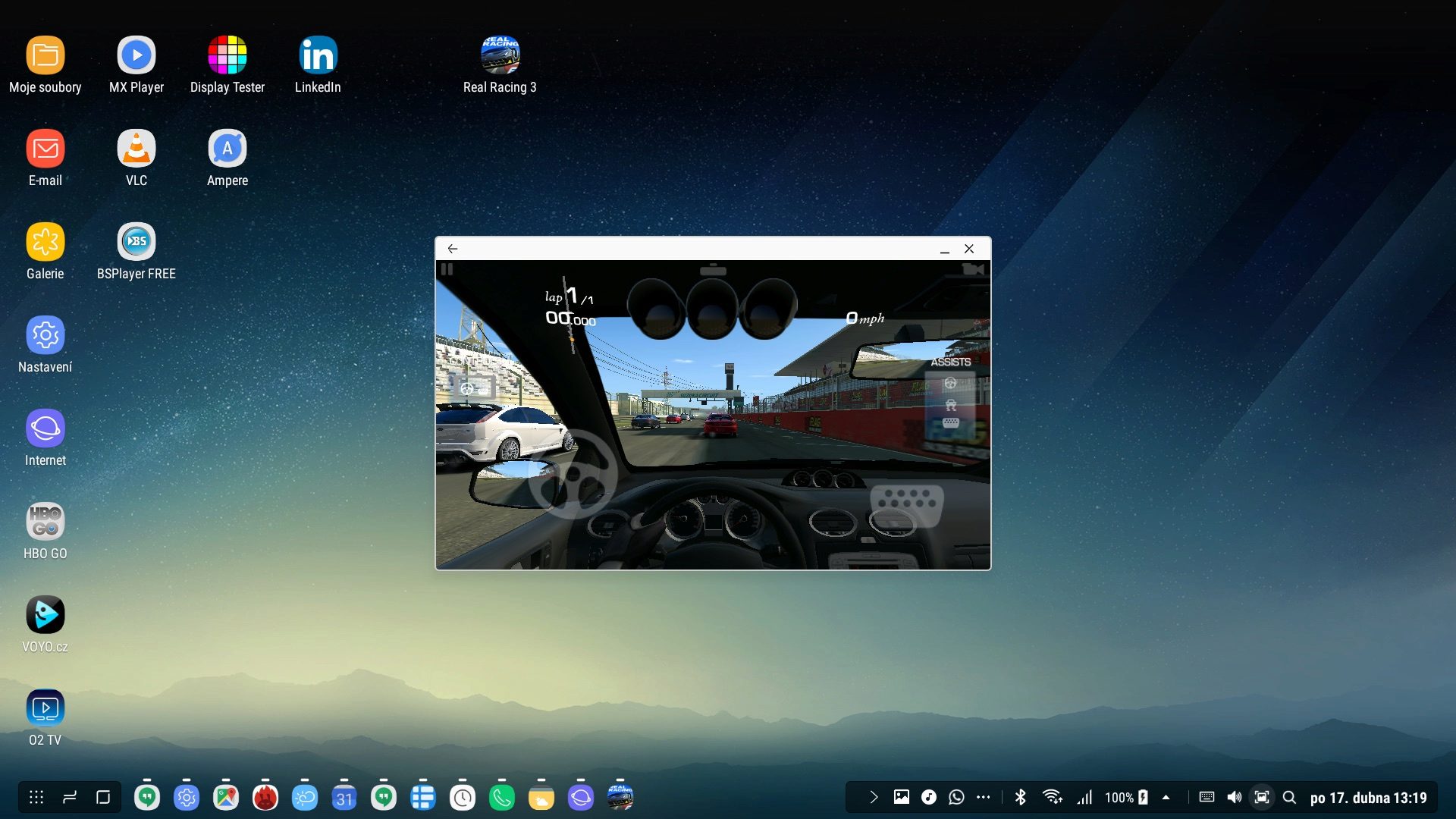Launch O2 TV app
This screenshot has width=1456, height=819.
pos(45,718)
